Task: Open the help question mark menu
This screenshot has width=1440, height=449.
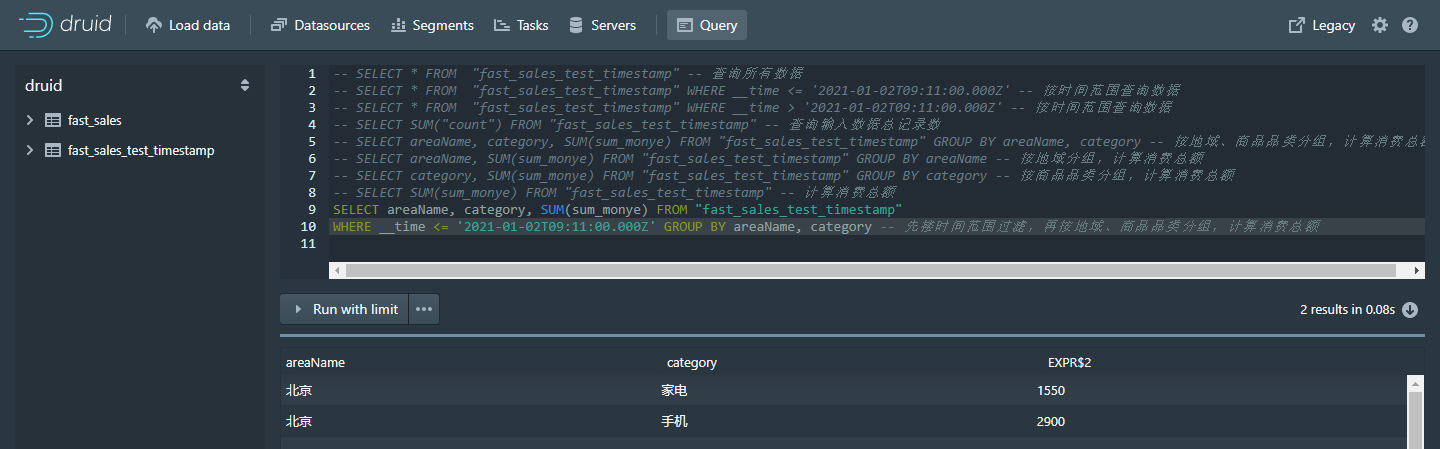Action: (1410, 25)
